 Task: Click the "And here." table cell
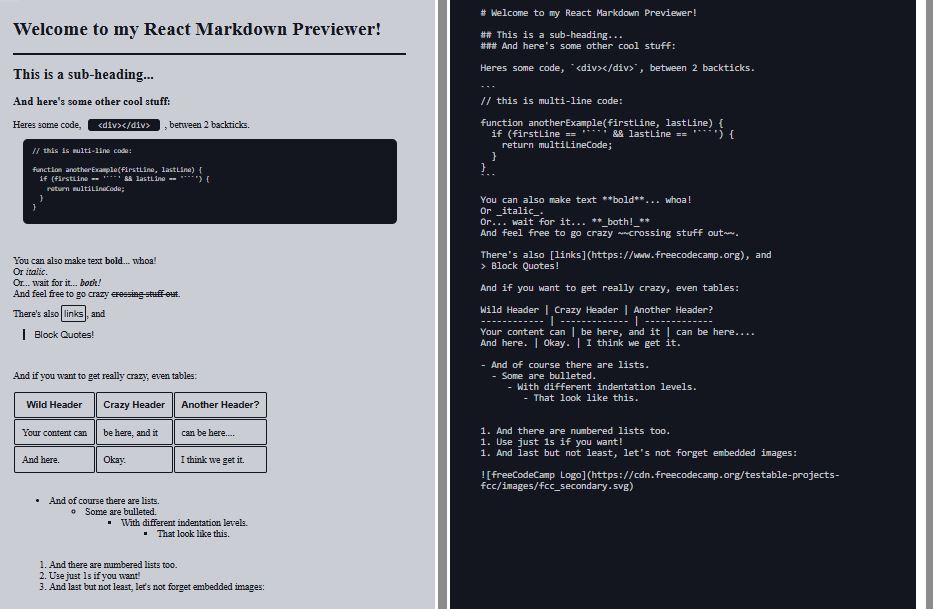(54, 460)
